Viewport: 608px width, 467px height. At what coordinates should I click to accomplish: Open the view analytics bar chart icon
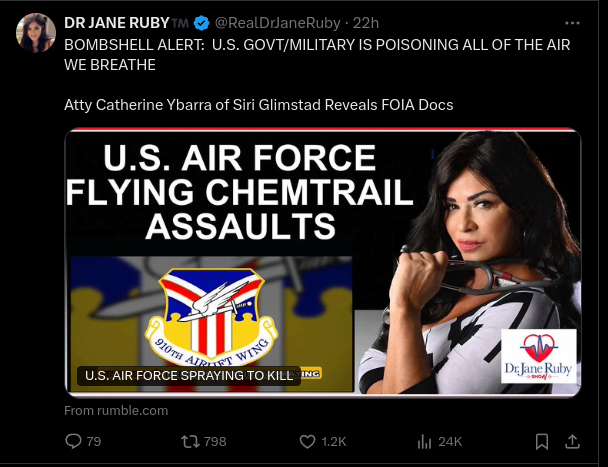423,441
